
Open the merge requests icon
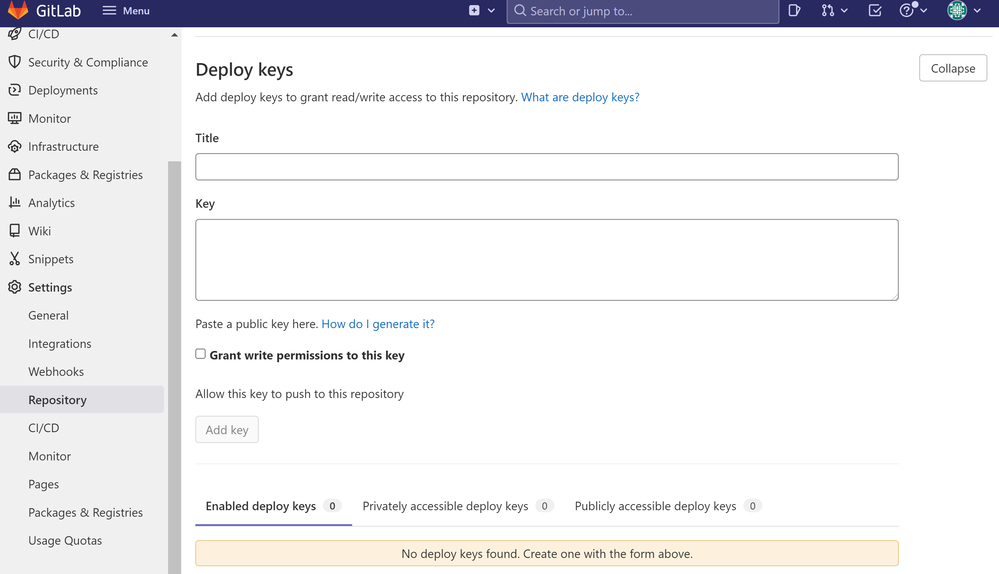click(x=828, y=10)
